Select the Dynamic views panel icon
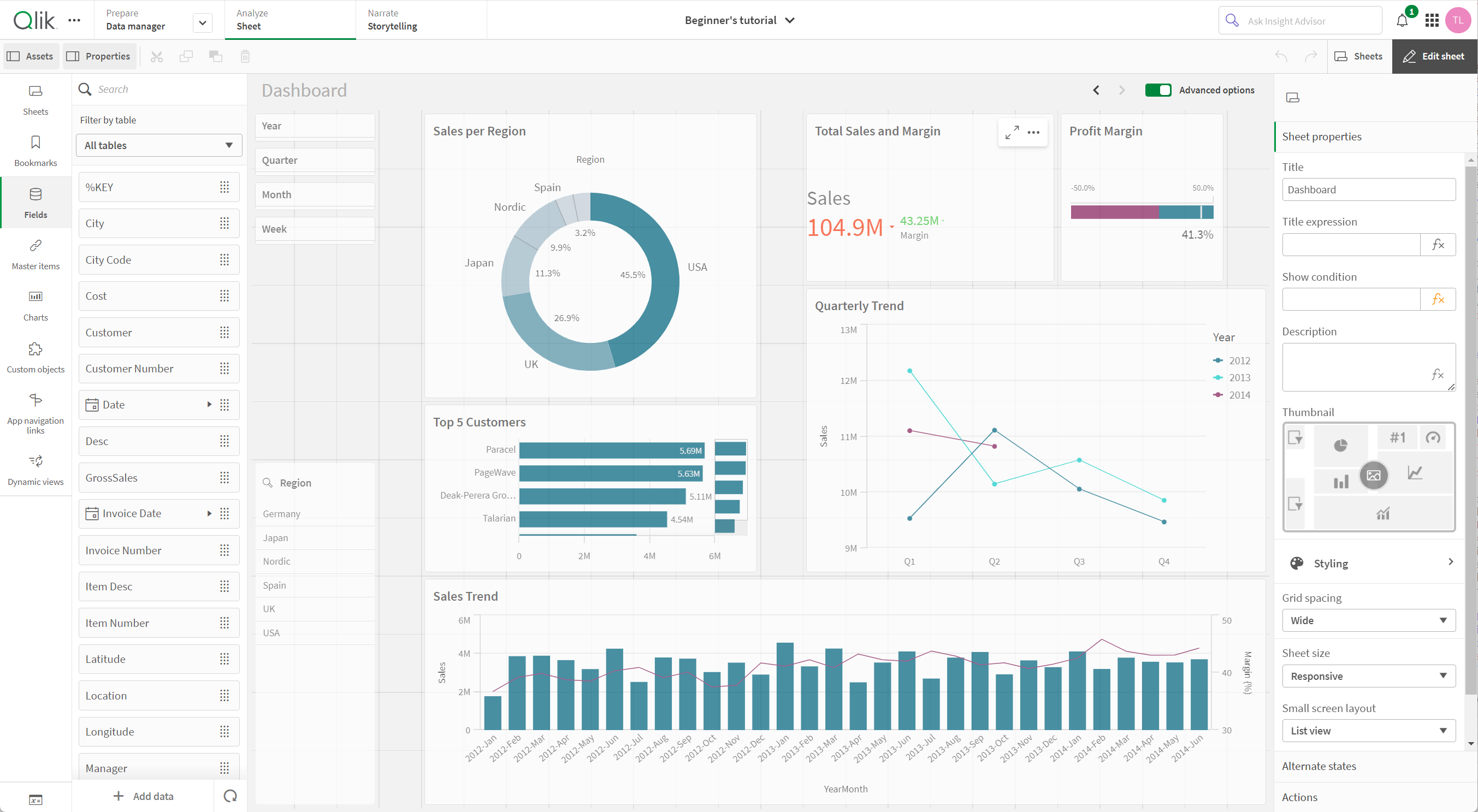 coord(35,461)
